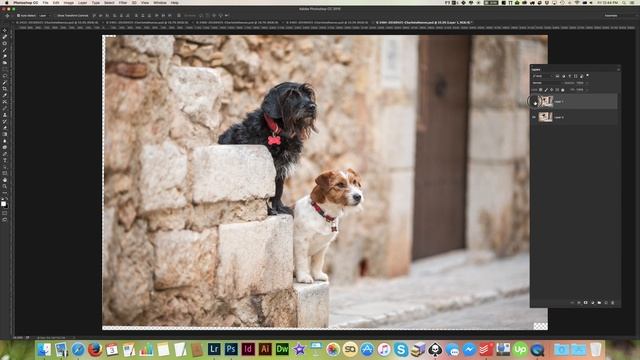Screen dimensions: 640x360
Task: Select the Clone Stamp tool
Action: pyautogui.click(x=4, y=115)
